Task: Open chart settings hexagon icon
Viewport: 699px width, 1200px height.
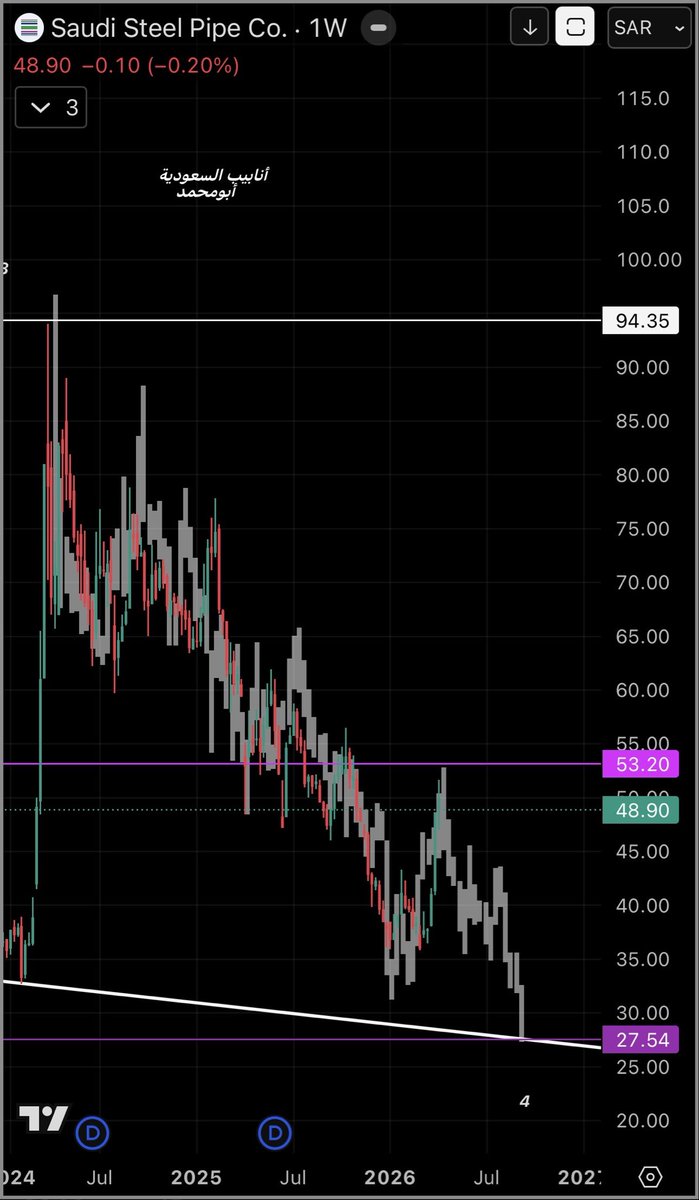Action: (x=650, y=1176)
